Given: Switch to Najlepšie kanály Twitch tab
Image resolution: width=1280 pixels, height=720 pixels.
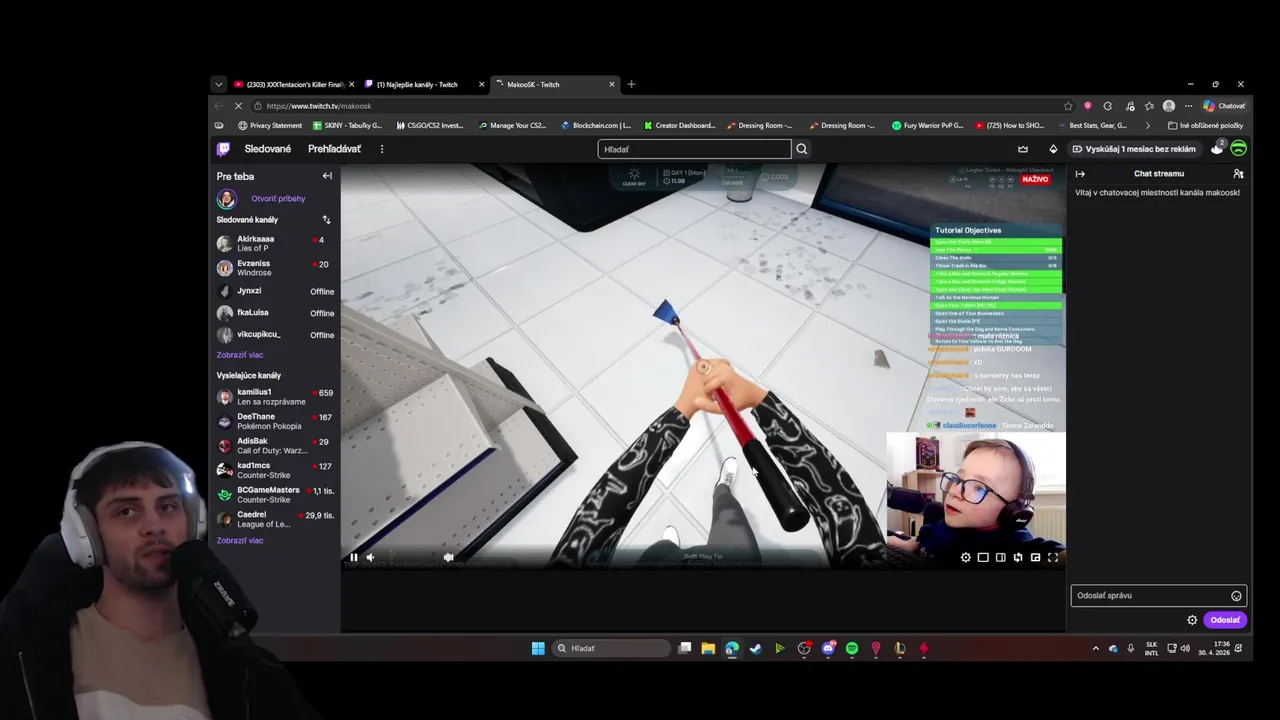Looking at the screenshot, I should tap(423, 85).
